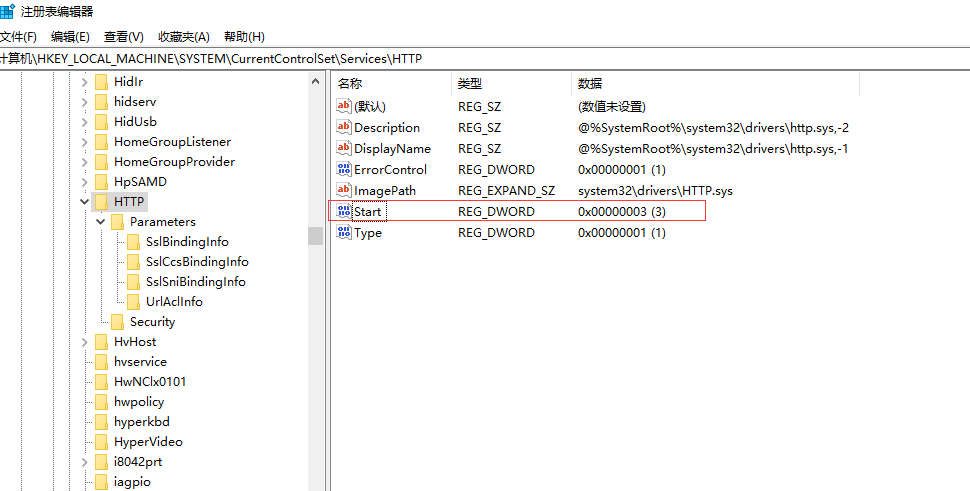Select the HTTP folder icon

click(101, 202)
